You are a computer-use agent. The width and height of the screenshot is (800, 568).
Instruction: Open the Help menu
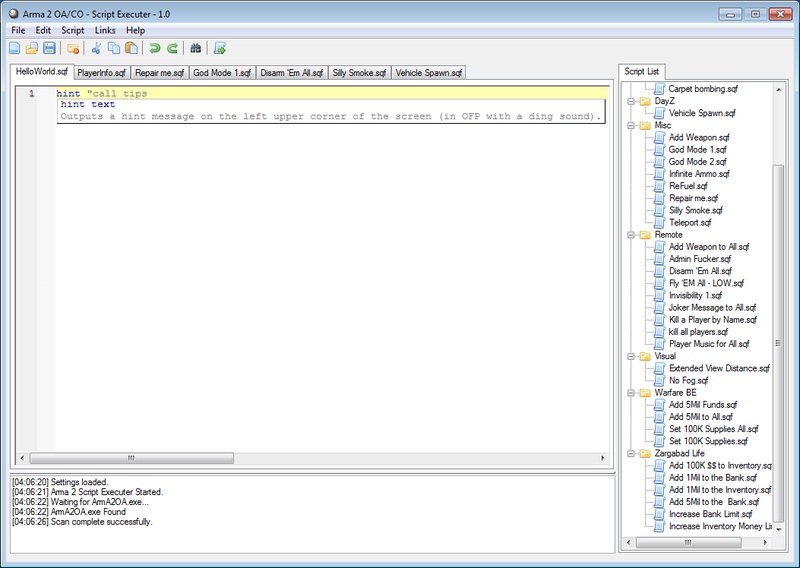(135, 30)
